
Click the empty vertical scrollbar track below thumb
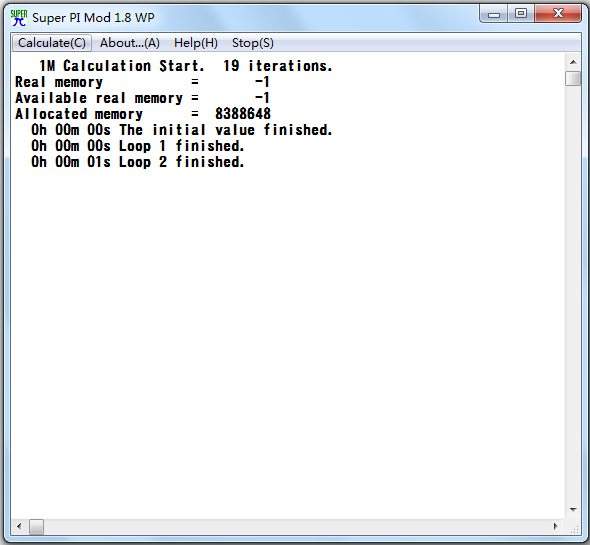click(573, 294)
